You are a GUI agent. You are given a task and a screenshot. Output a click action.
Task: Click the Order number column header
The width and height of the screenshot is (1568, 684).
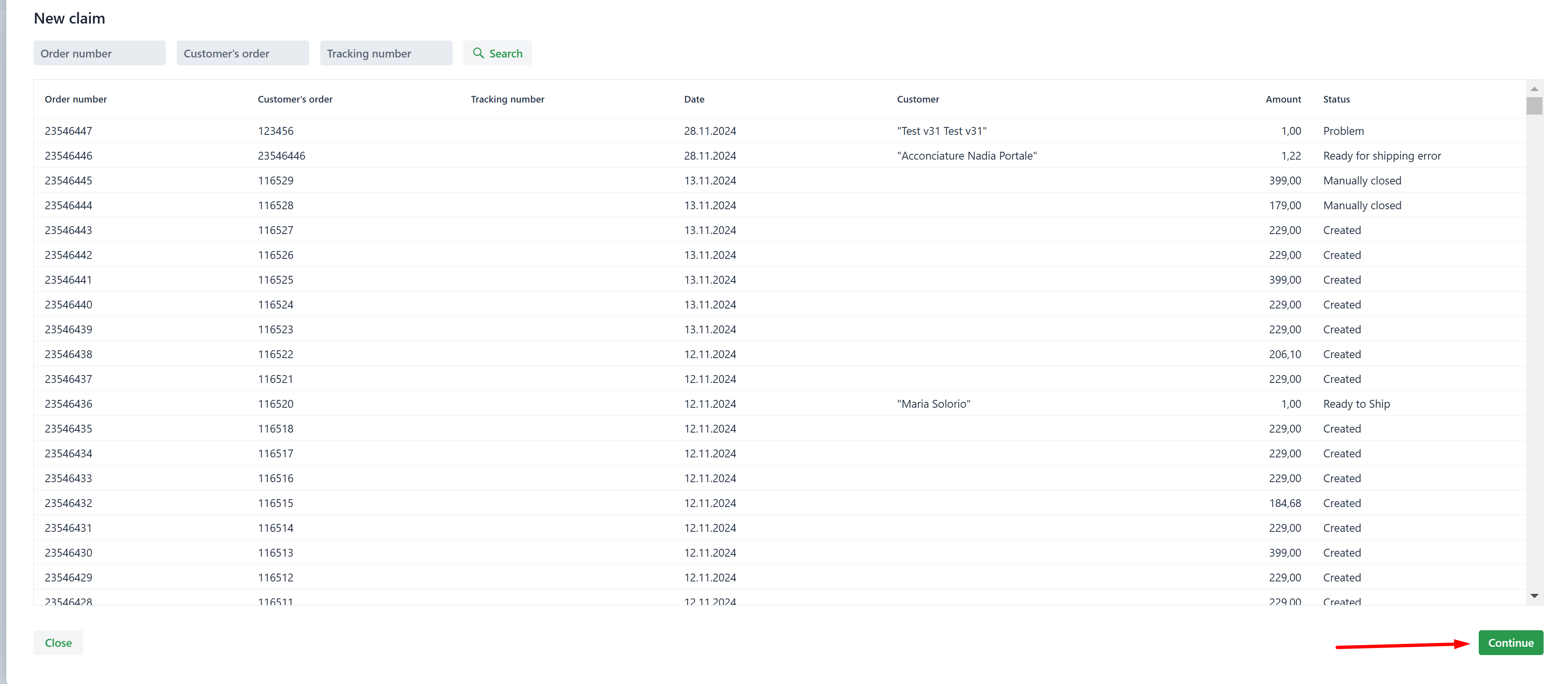[x=76, y=99]
